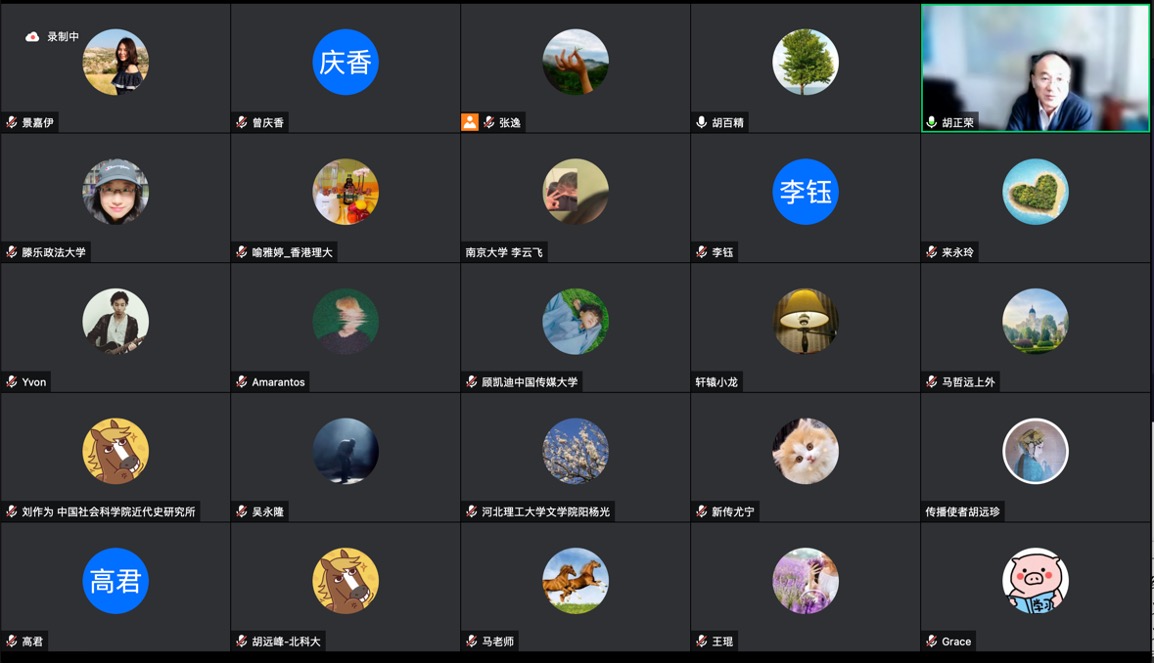Image resolution: width=1155 pixels, height=666 pixels.
Task: Select the 李钰 blue avatar circle
Action: point(805,192)
